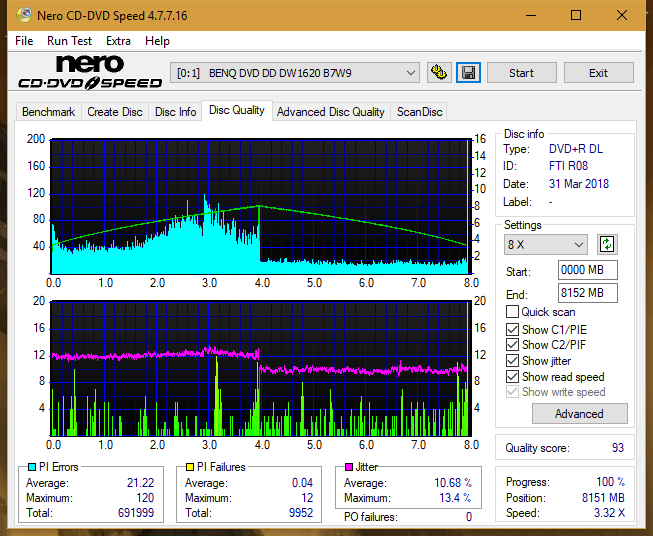Click PI Failures total 9952
The image size is (653, 536).
pos(301,513)
